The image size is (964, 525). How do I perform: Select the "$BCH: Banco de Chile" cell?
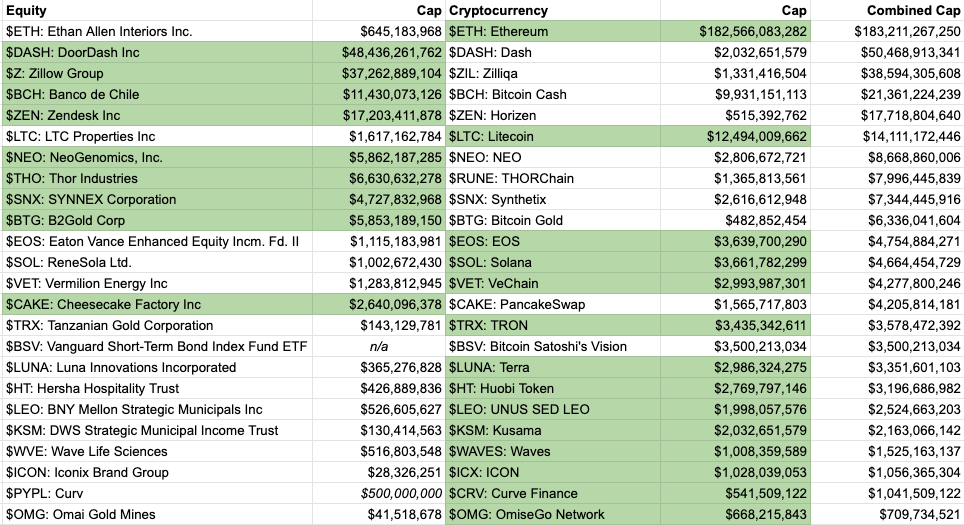[x=157, y=94]
